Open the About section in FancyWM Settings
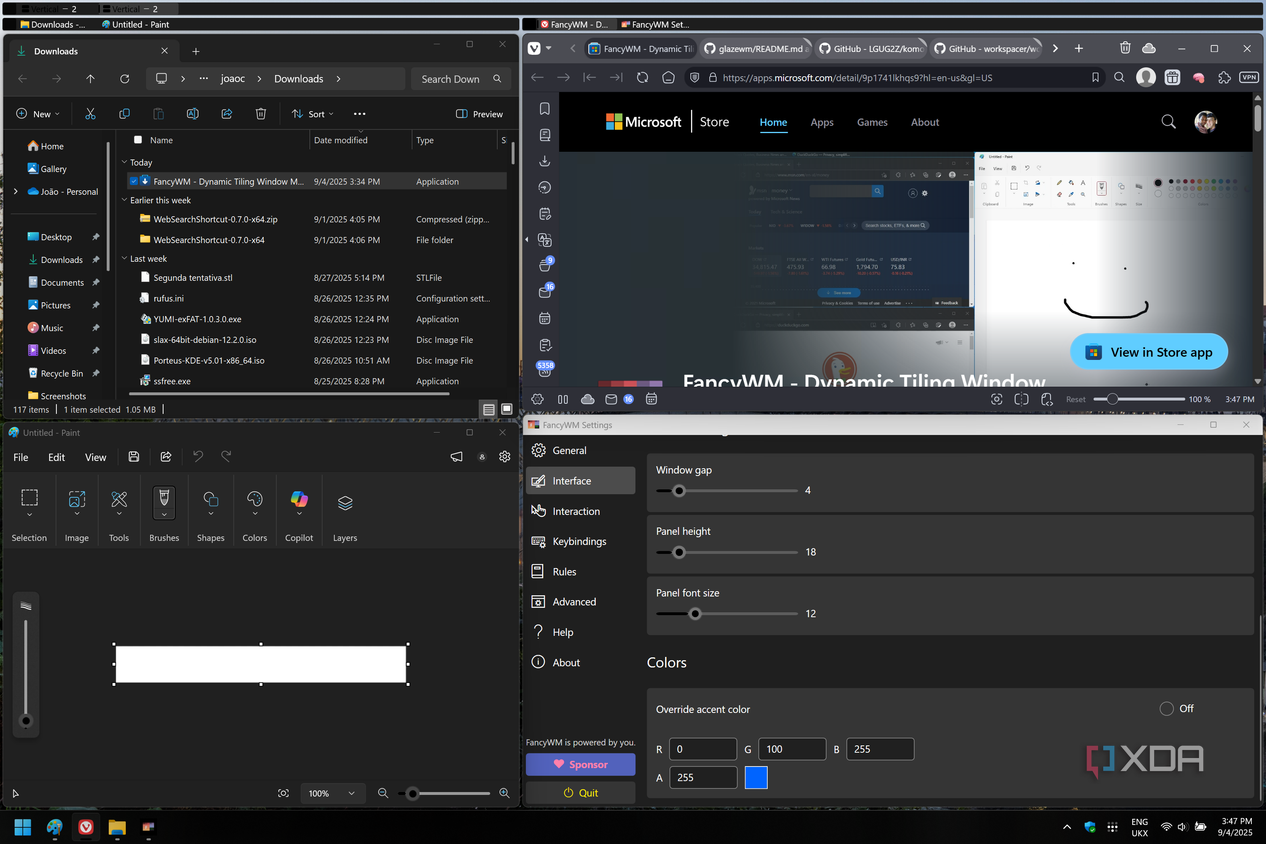 pos(581,662)
